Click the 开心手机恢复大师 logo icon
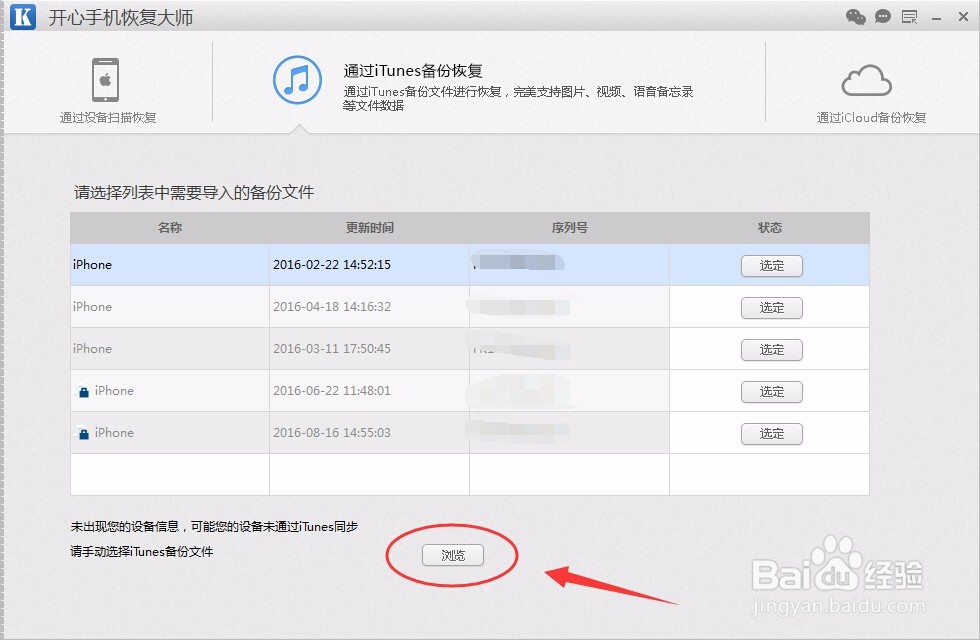 (x=21, y=16)
